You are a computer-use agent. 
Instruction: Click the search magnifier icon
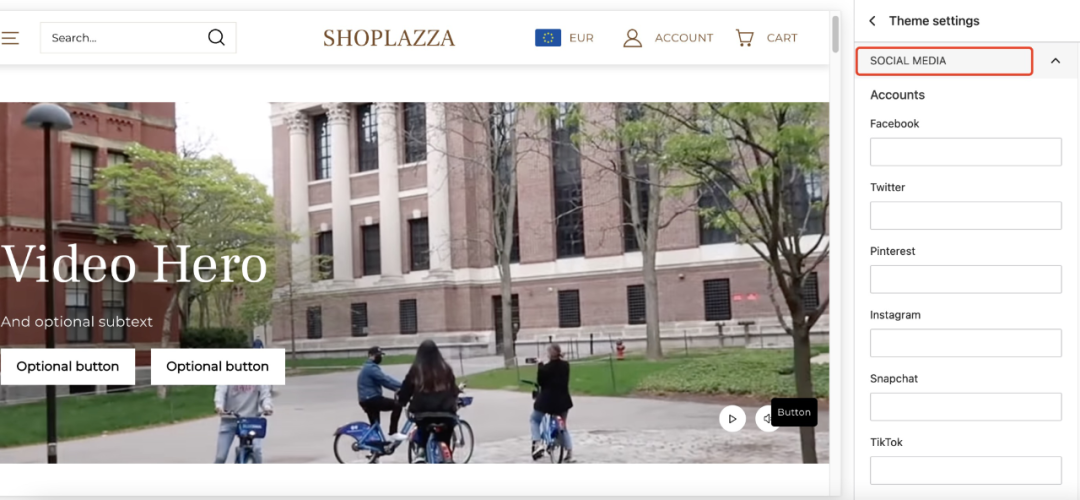click(216, 37)
